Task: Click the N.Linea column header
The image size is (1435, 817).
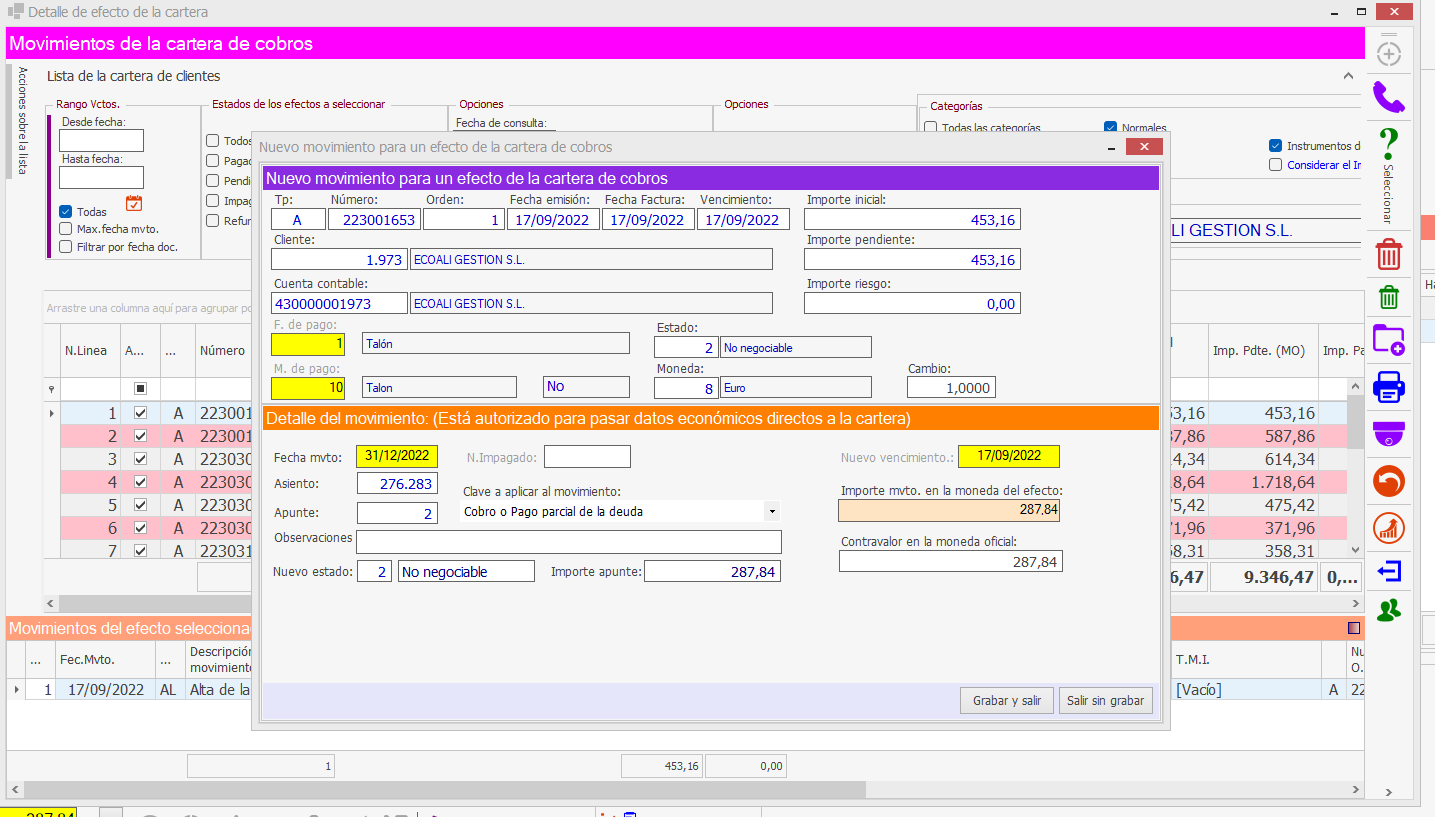Action: 86,351
